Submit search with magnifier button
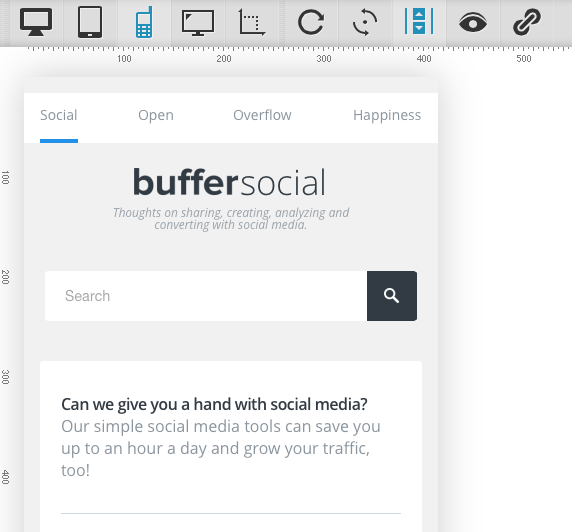Viewport: 572px width, 532px height. click(x=392, y=296)
